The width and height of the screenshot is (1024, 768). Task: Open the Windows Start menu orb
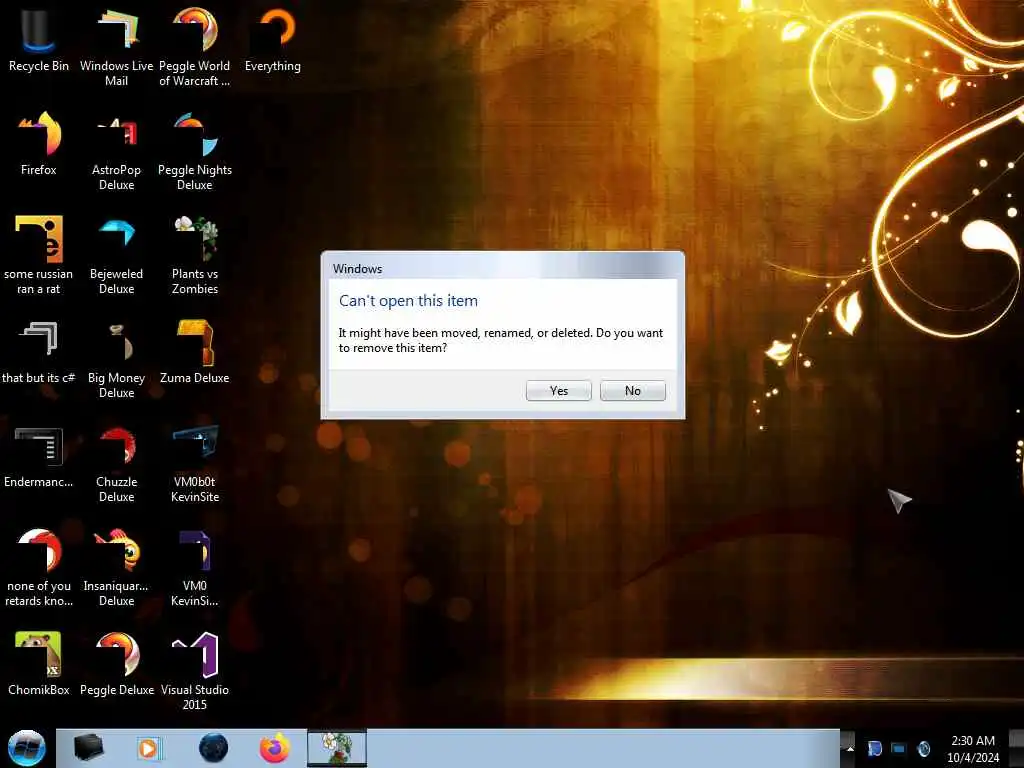point(27,748)
